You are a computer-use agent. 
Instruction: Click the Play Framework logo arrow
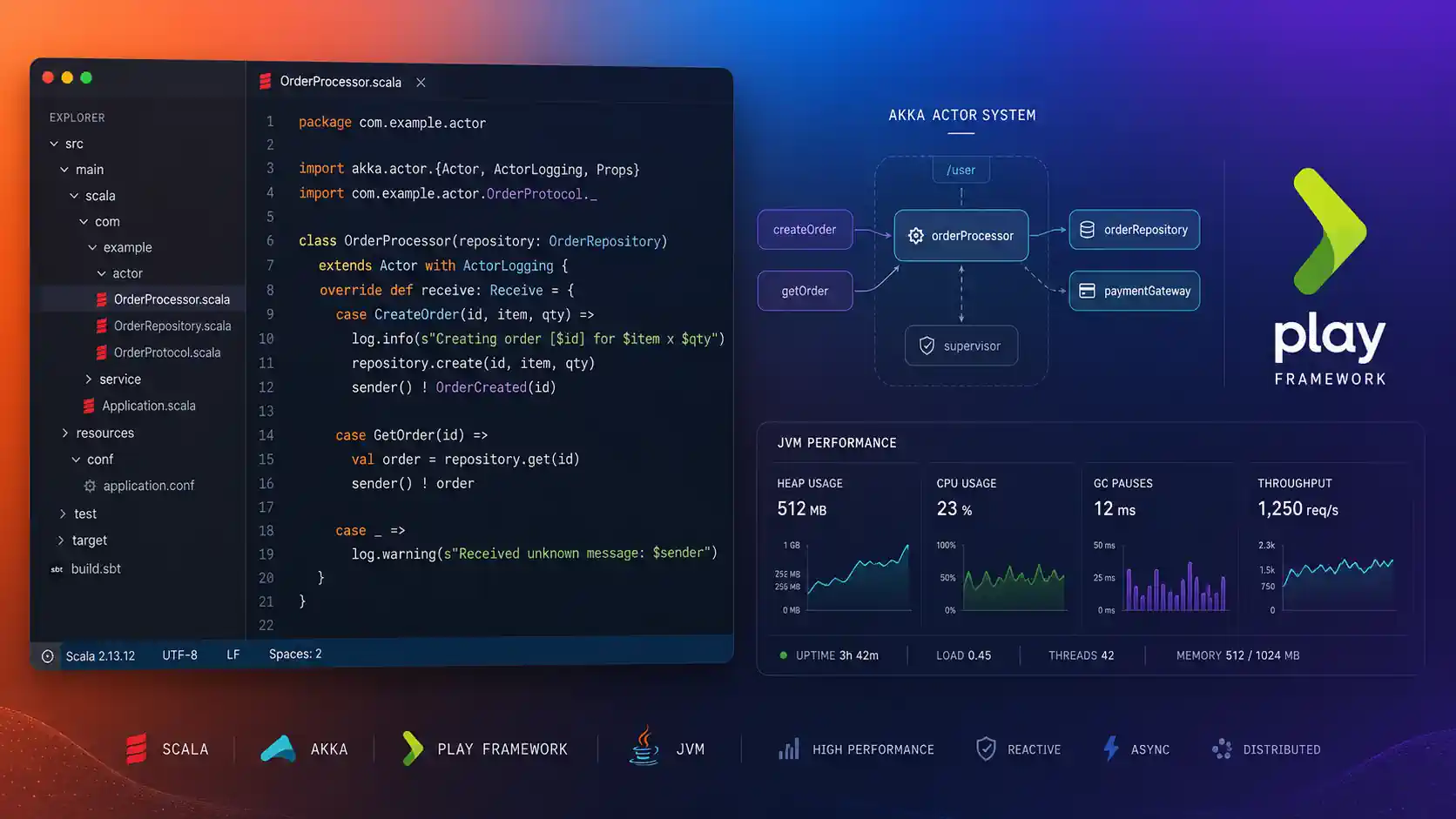coord(1329,232)
